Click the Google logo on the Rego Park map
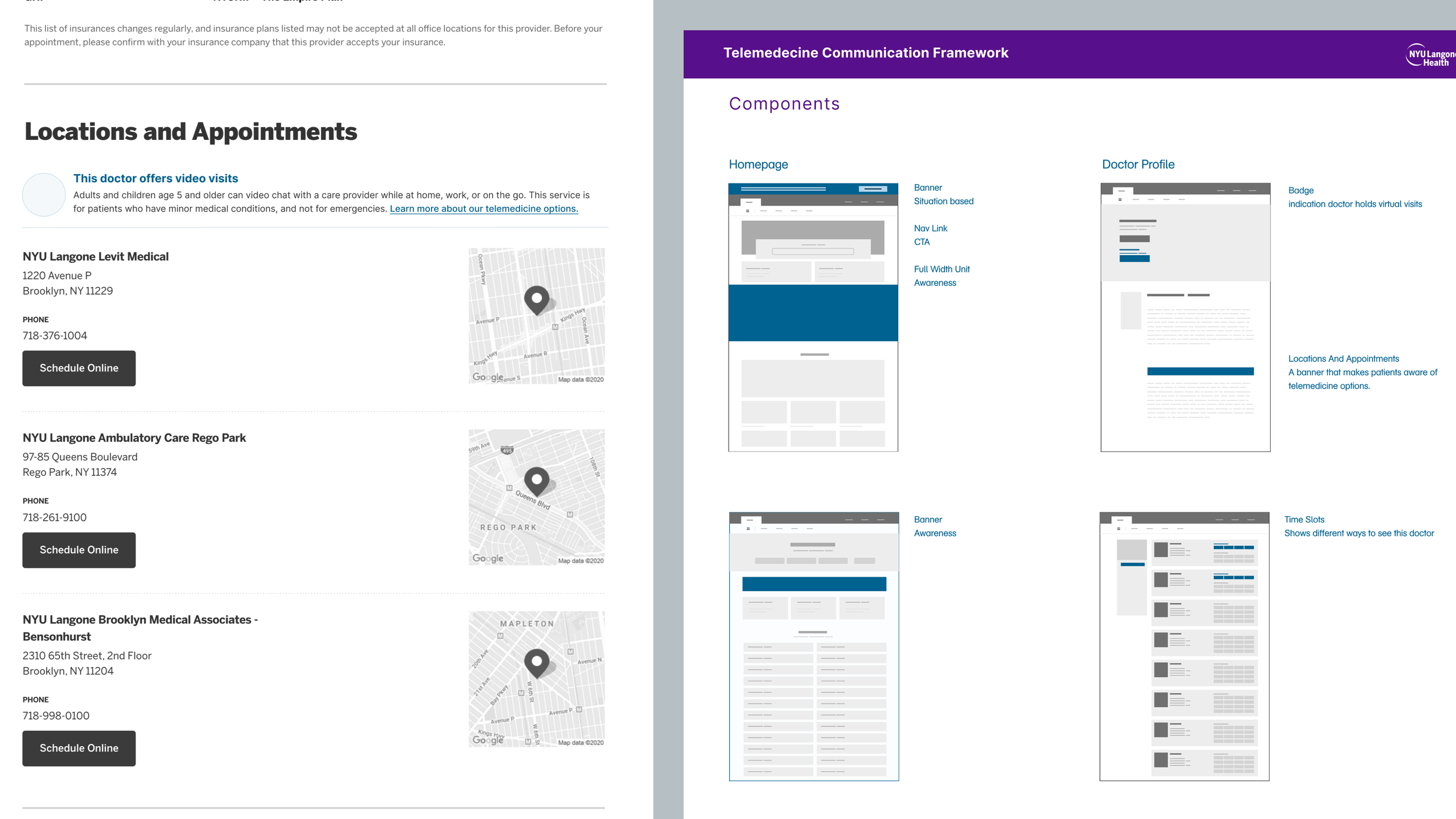This screenshot has height=819, width=1456. (x=488, y=558)
